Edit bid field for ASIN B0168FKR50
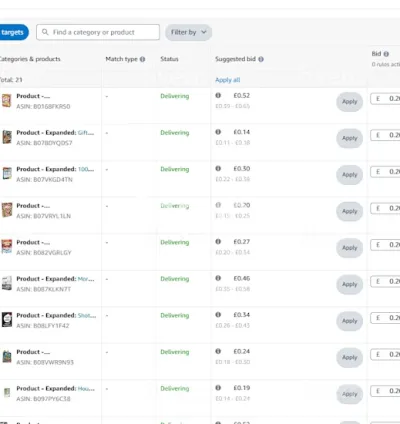This screenshot has height=424, width=400. tap(385, 99)
